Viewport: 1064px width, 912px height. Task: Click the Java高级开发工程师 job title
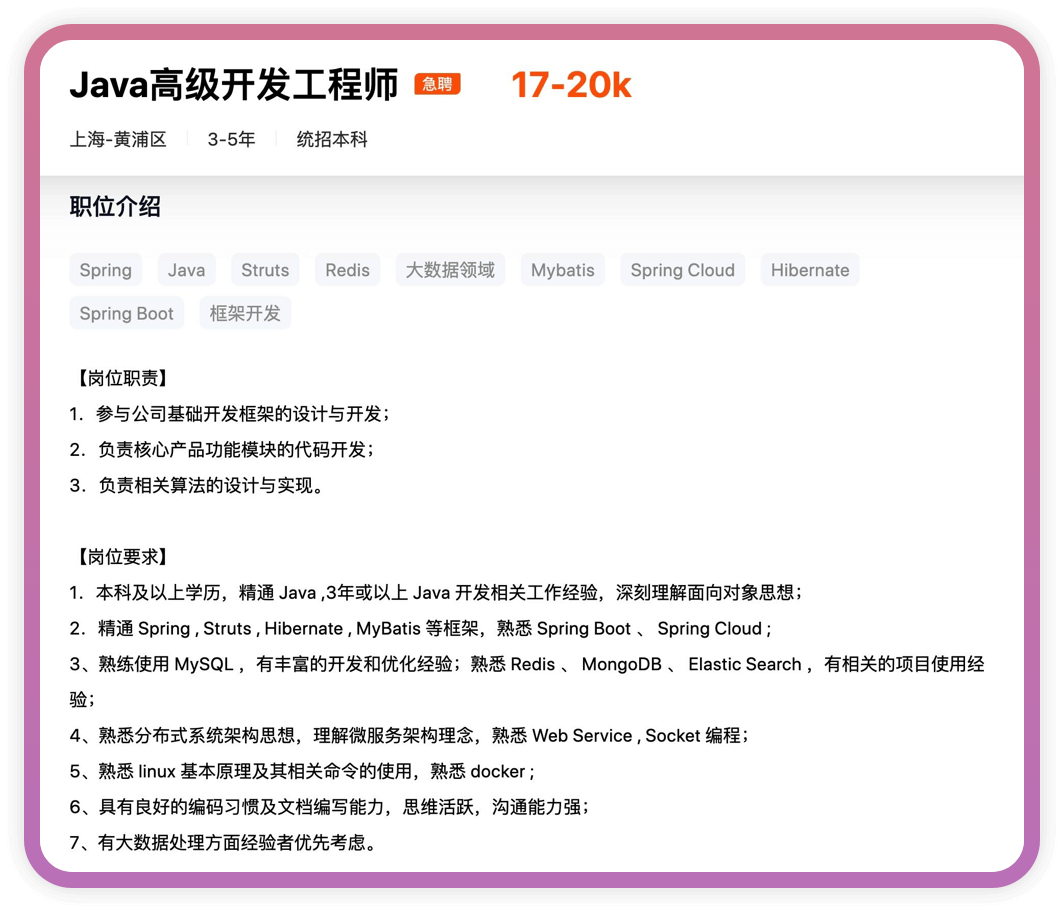pyautogui.click(x=234, y=86)
